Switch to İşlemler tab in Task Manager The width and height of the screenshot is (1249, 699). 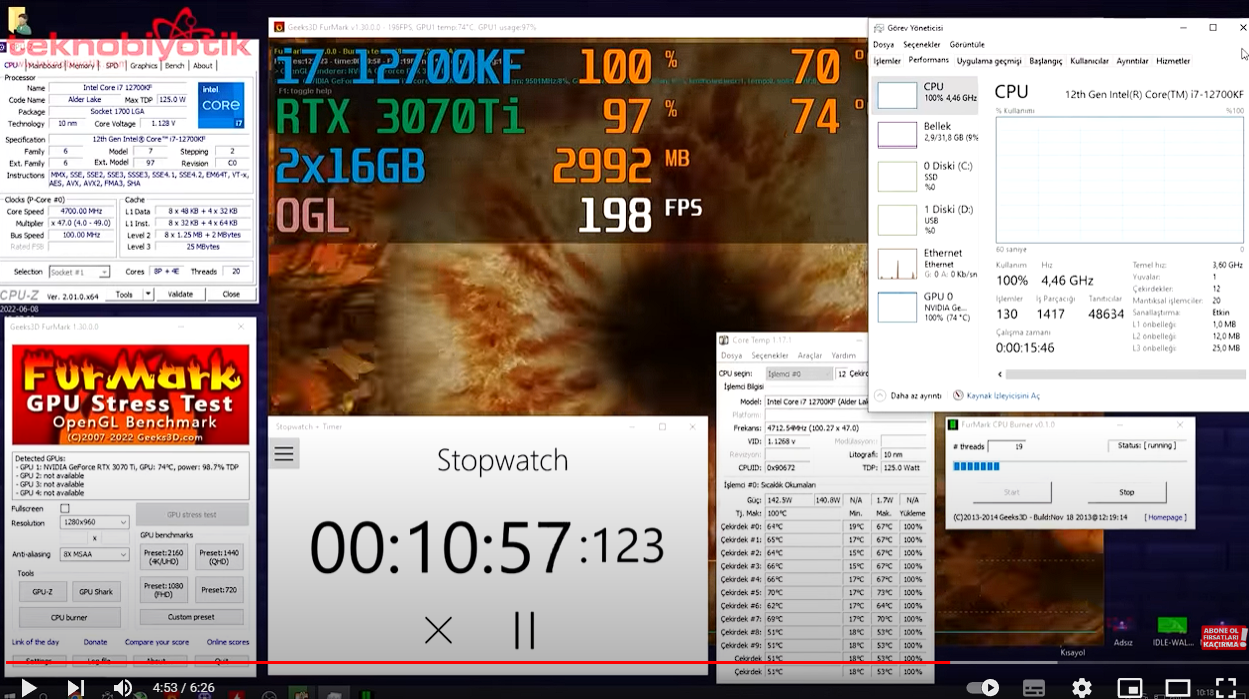tap(887, 61)
